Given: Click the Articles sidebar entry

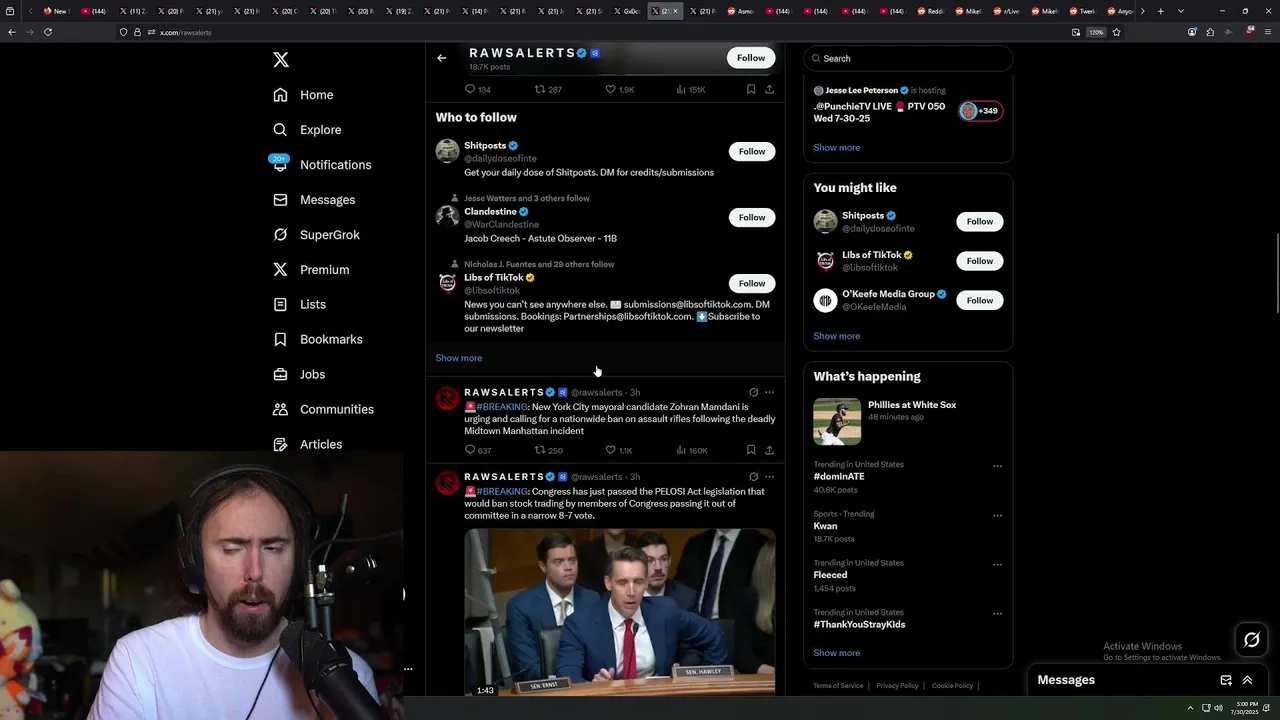Looking at the screenshot, I should coord(307,444).
